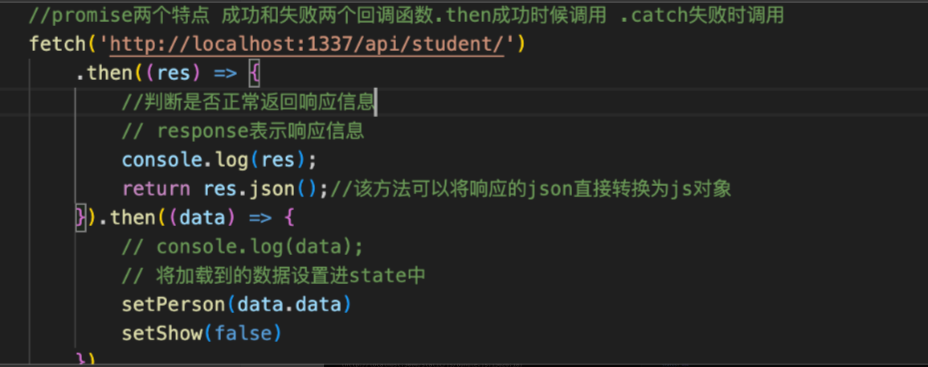The width and height of the screenshot is (928, 367).
Task: Click the res.json() method call
Action: (x=260, y=189)
